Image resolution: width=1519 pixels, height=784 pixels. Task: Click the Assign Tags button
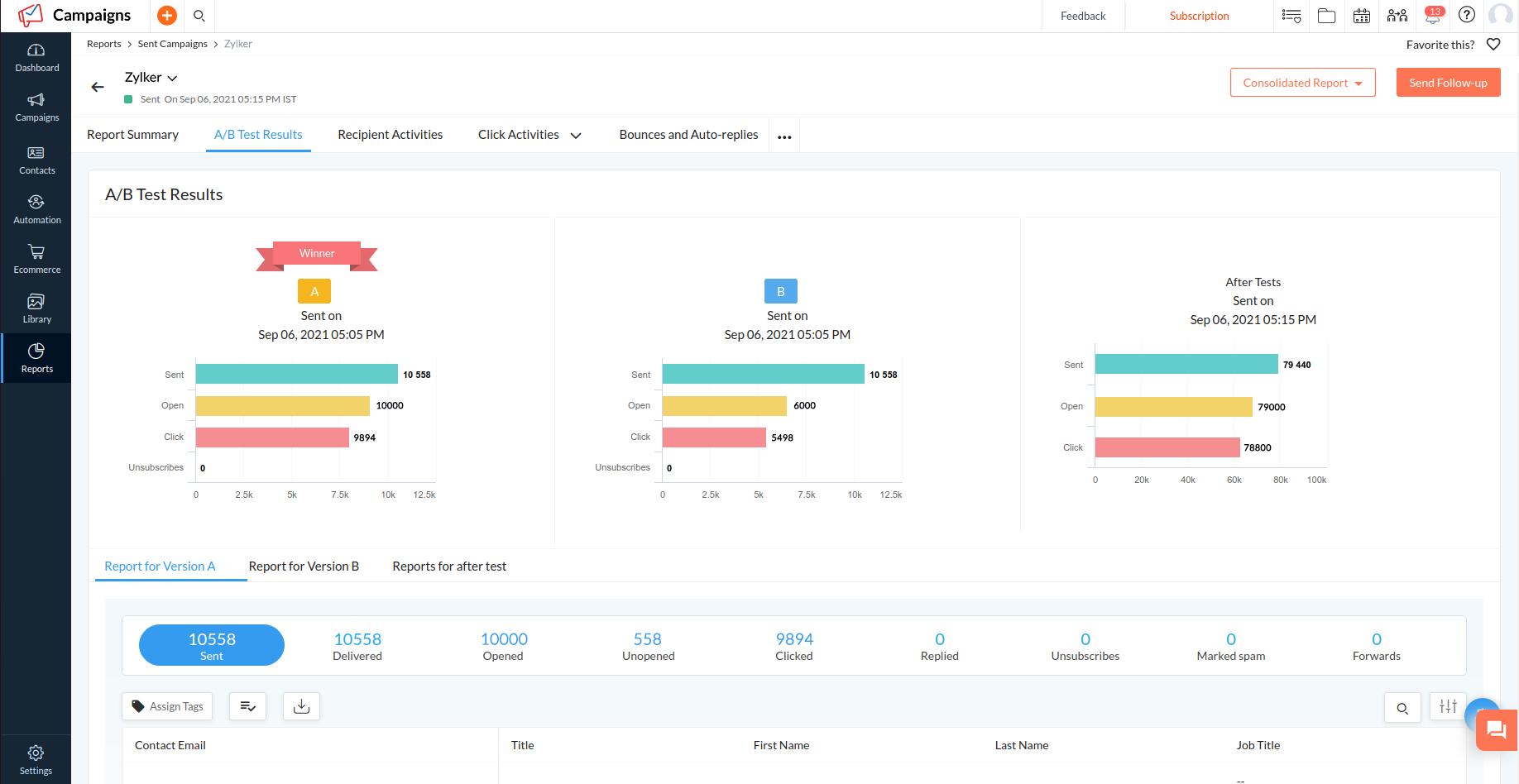click(x=167, y=706)
